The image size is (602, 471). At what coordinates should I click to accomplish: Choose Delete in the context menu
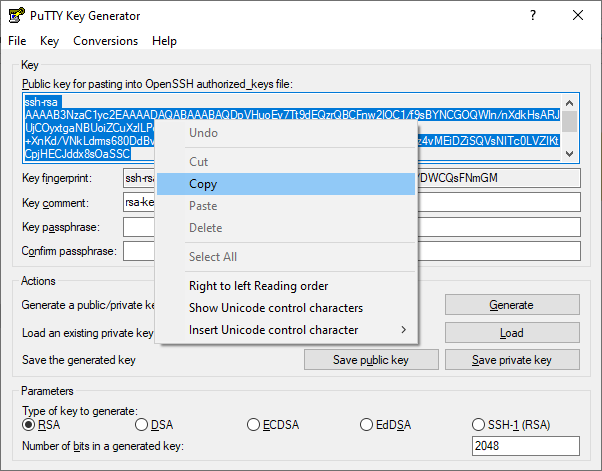point(286,228)
